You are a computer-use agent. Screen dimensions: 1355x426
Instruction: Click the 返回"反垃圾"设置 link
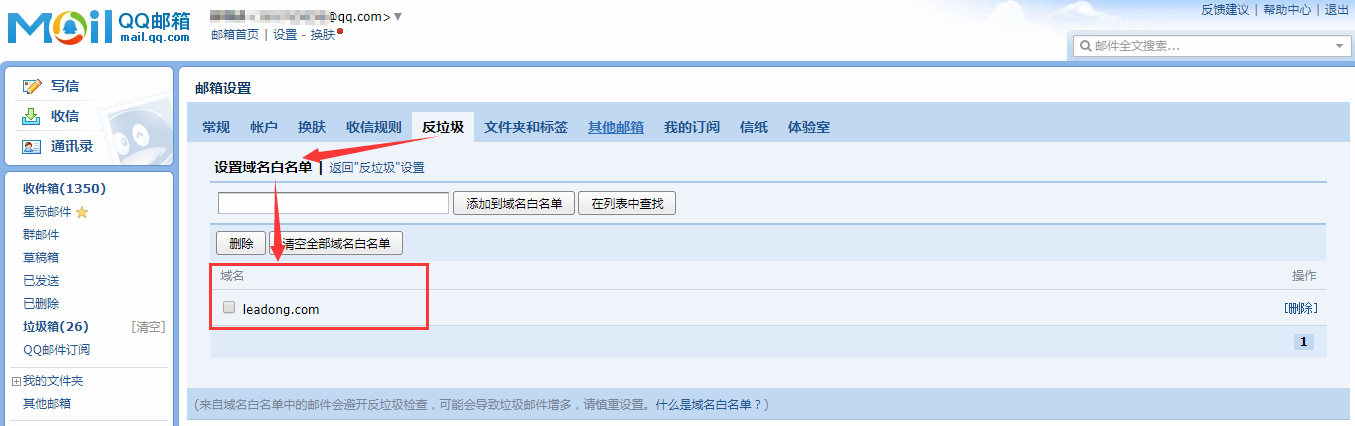377,168
